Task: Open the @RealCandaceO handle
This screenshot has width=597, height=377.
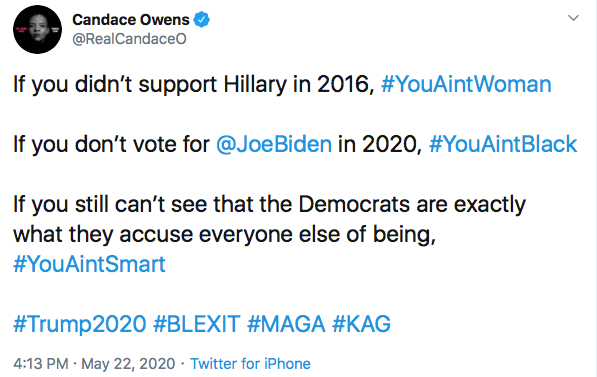Action: click(x=129, y=39)
